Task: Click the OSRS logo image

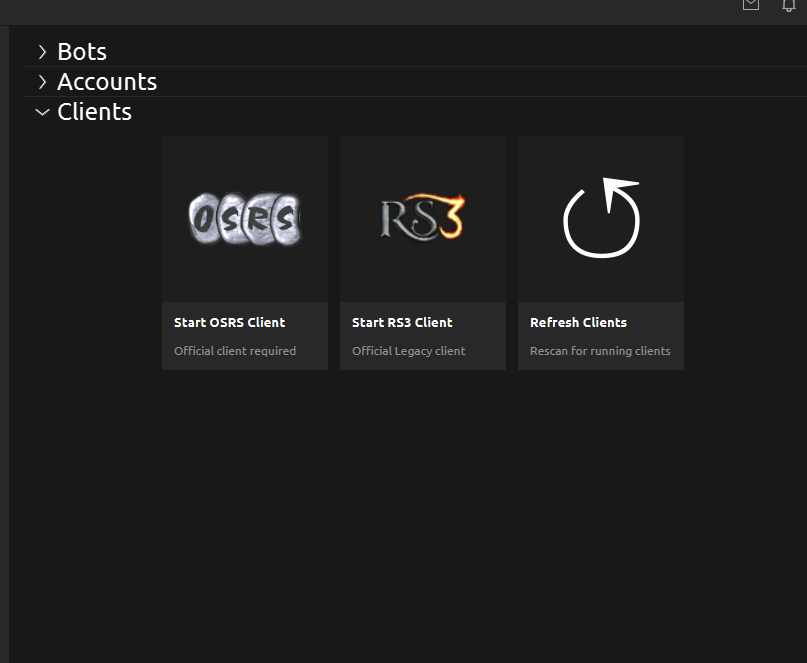Action: [x=244, y=219]
